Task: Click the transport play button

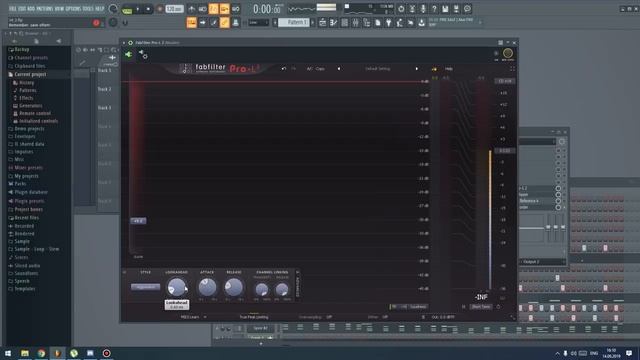Action: click(138, 9)
